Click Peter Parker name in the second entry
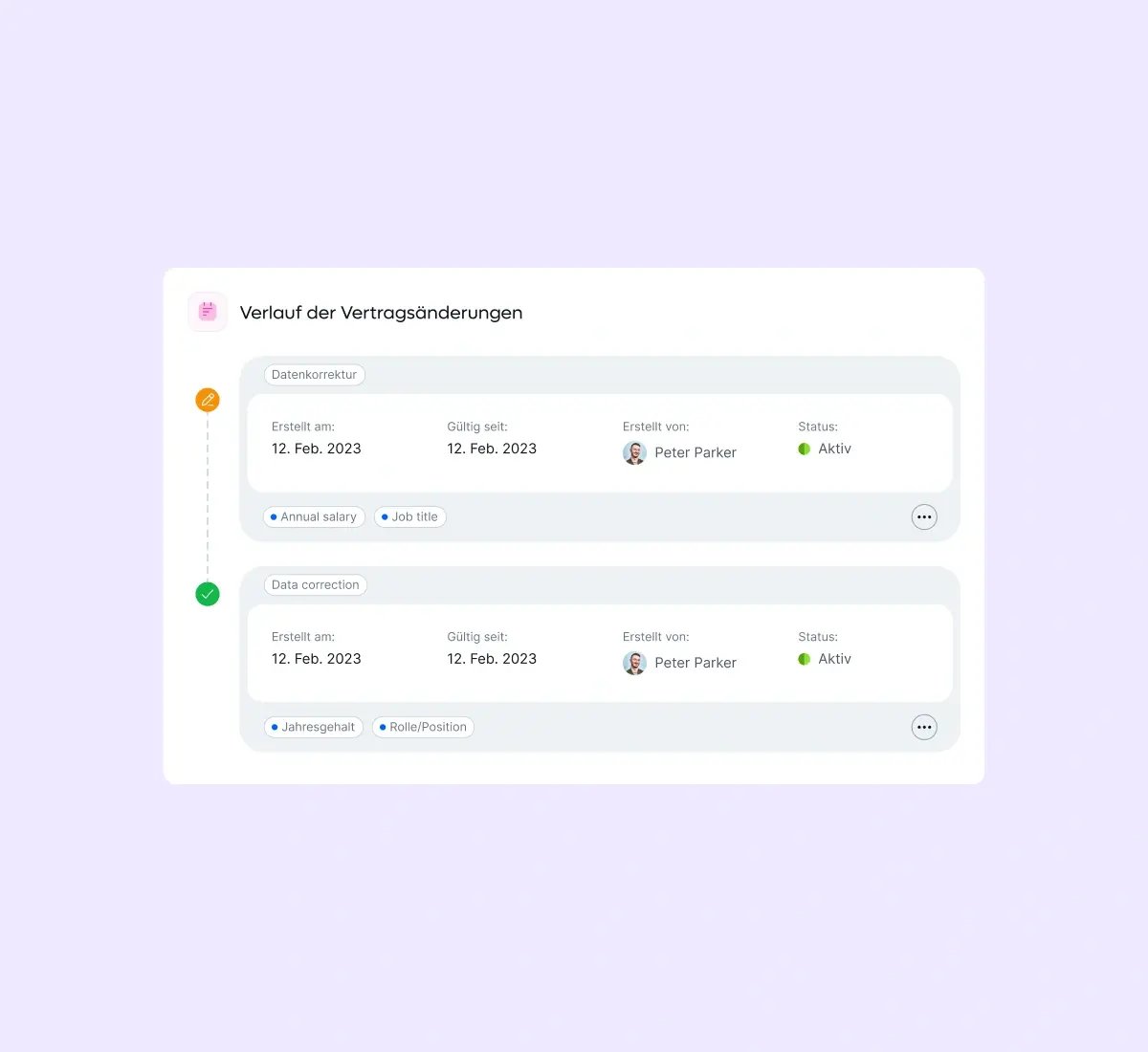1148x1052 pixels. [695, 663]
